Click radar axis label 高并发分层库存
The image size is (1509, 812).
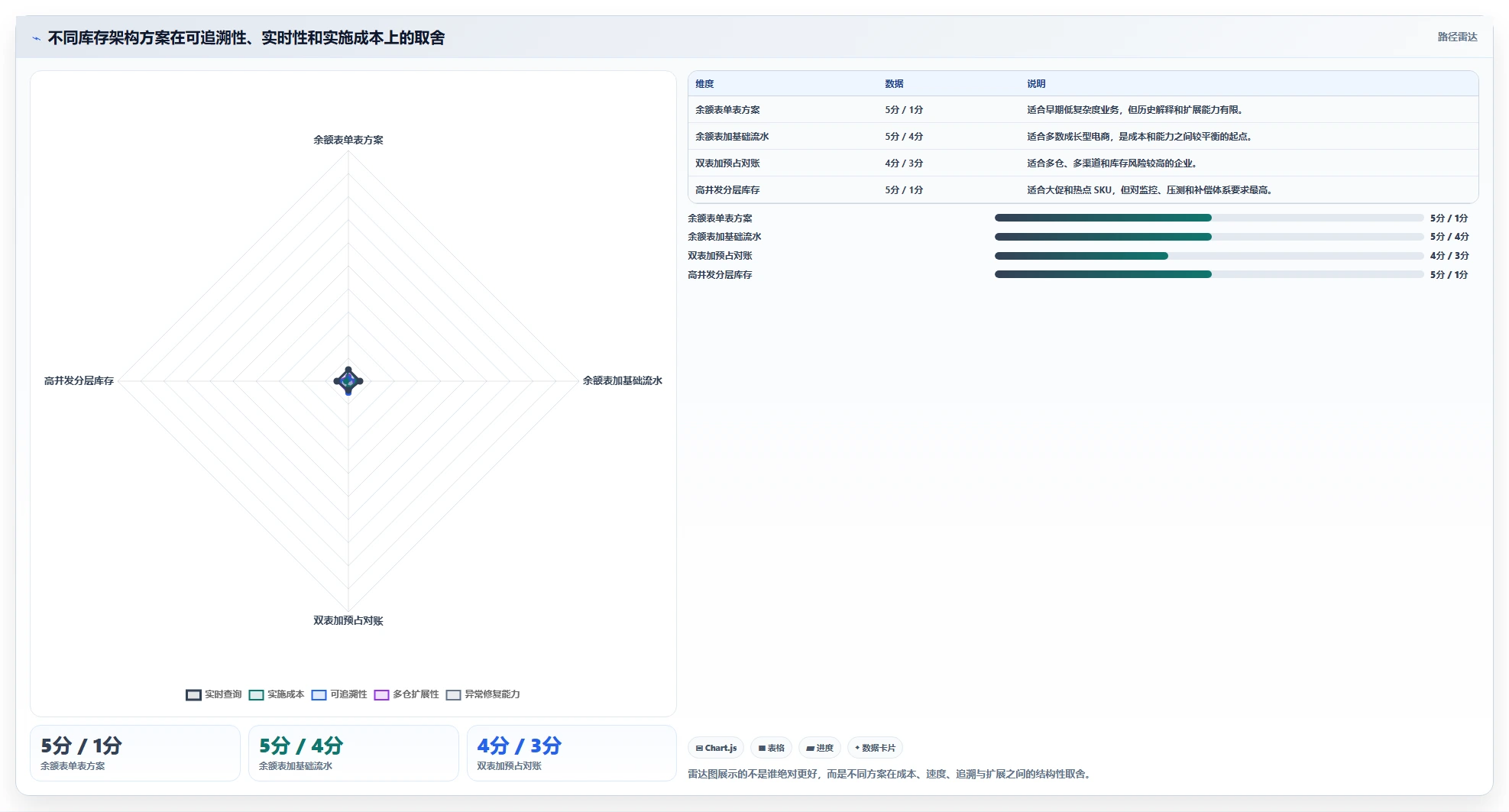[x=79, y=380]
